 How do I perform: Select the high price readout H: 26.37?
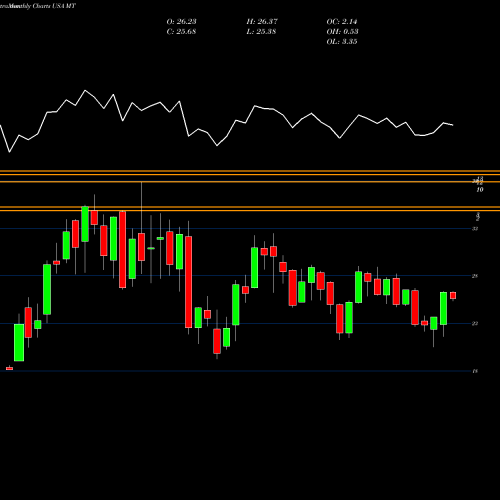pyautogui.click(x=262, y=22)
